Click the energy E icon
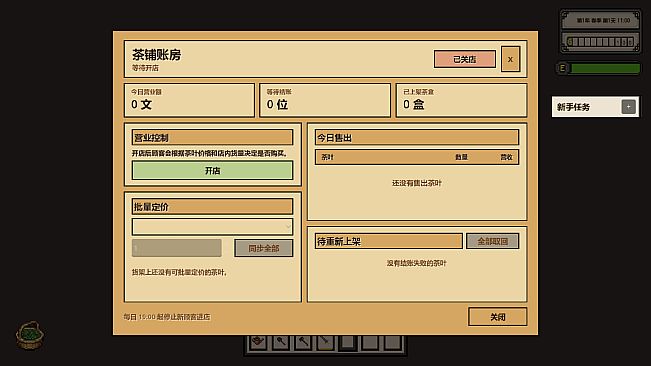The width and height of the screenshot is (651, 366). pyautogui.click(x=563, y=68)
